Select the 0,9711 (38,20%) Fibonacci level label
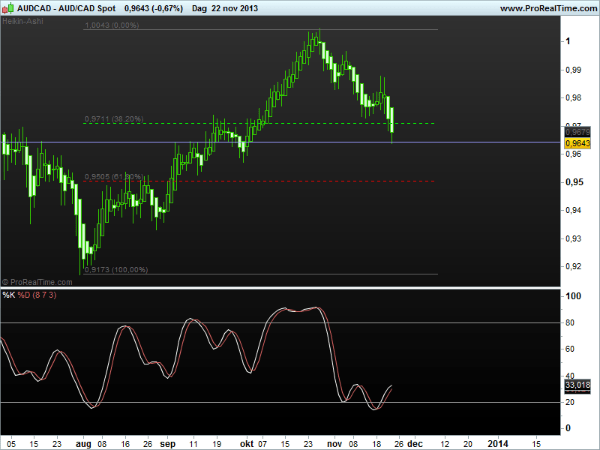Screen dimensions: 600x450 114,119
